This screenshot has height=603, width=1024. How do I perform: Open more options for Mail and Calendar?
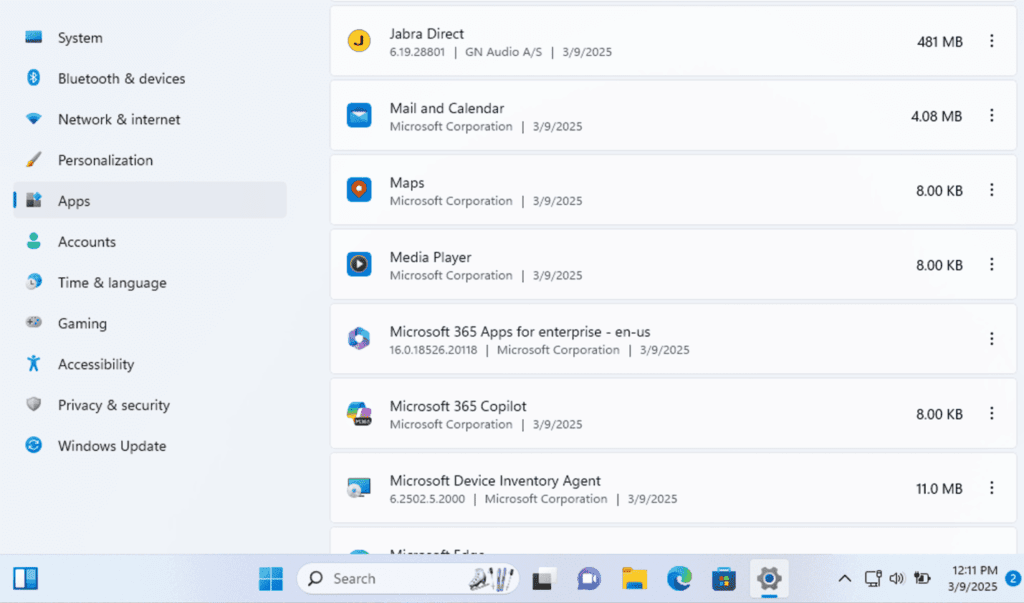tap(992, 115)
